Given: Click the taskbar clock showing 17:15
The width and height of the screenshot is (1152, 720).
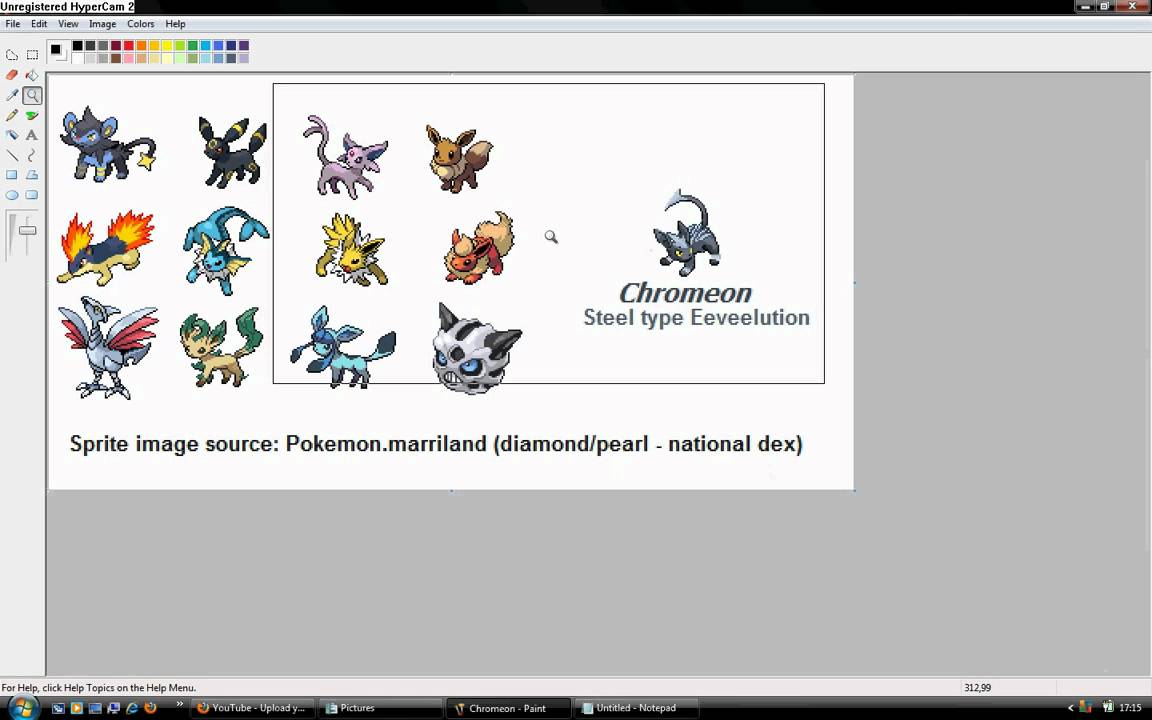Looking at the screenshot, I should click(1130, 708).
